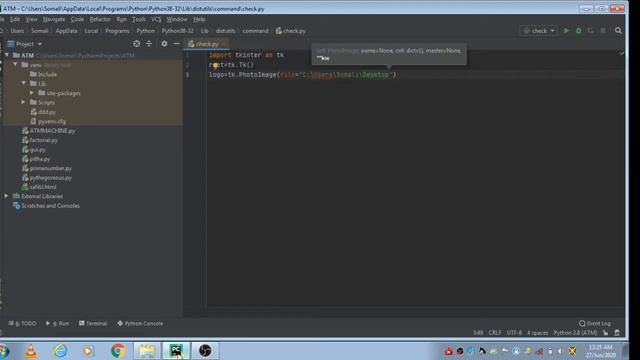Click the AppData breadcrumb

coord(67,31)
